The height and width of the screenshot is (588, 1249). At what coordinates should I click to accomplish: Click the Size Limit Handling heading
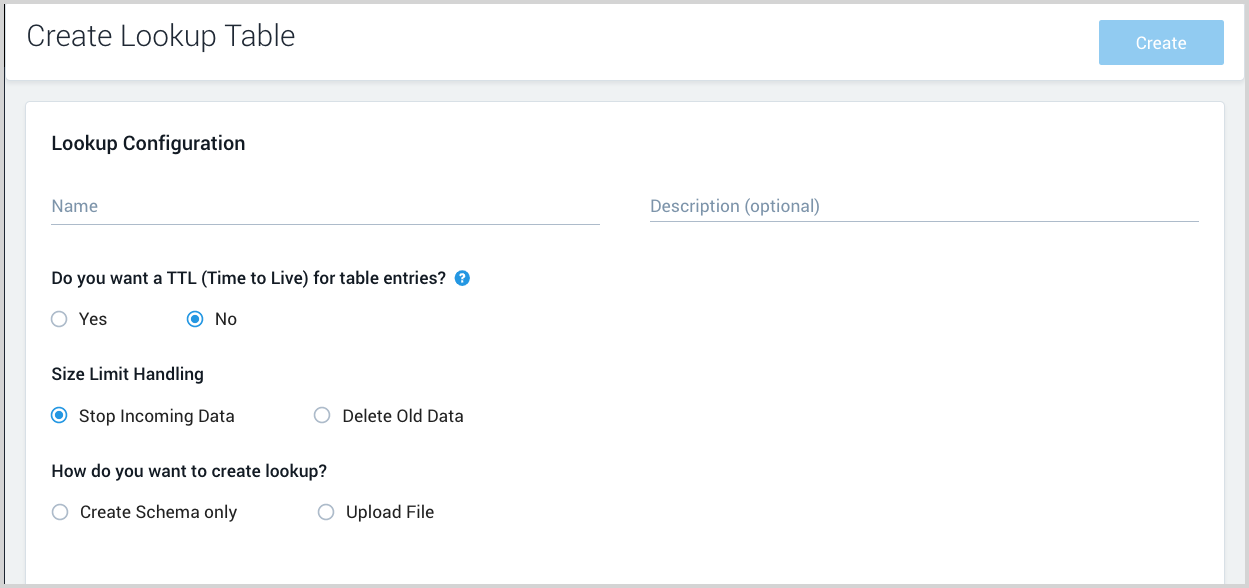127,374
